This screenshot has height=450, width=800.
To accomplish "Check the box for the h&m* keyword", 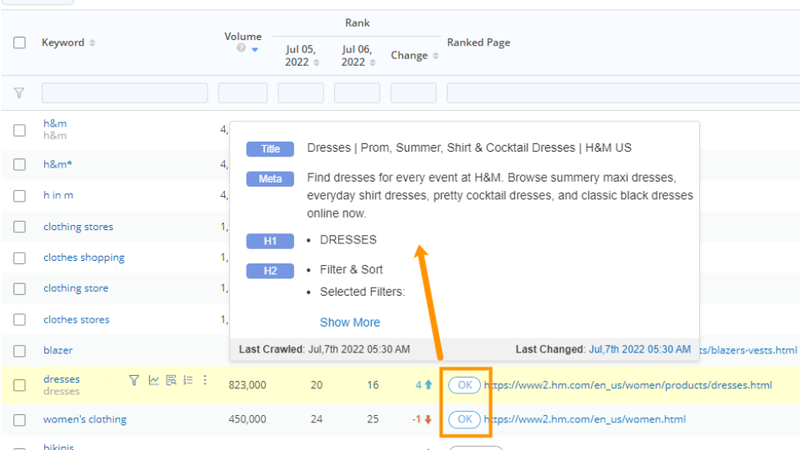I will coord(19,164).
